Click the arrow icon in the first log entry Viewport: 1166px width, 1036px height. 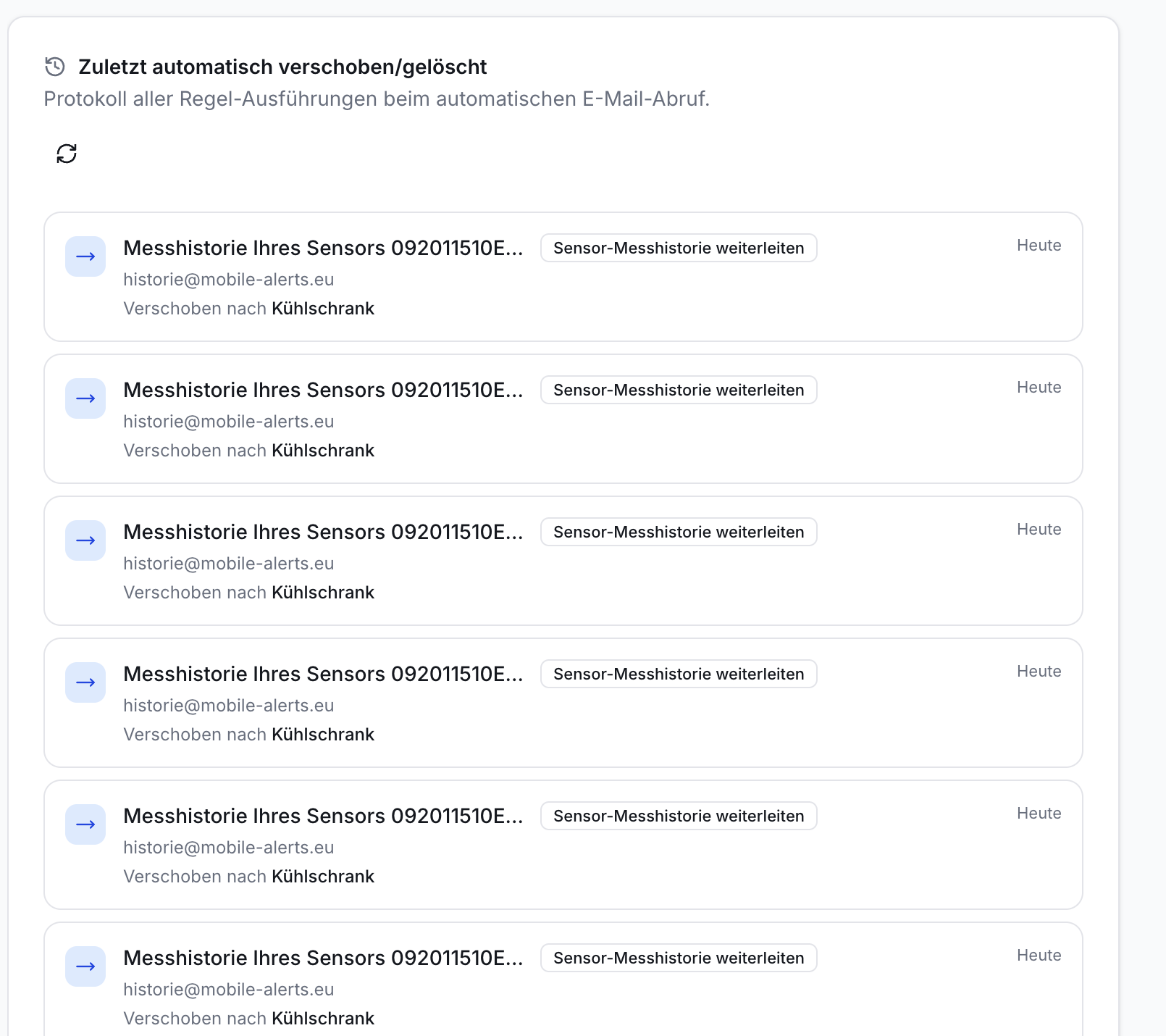pyautogui.click(x=85, y=256)
